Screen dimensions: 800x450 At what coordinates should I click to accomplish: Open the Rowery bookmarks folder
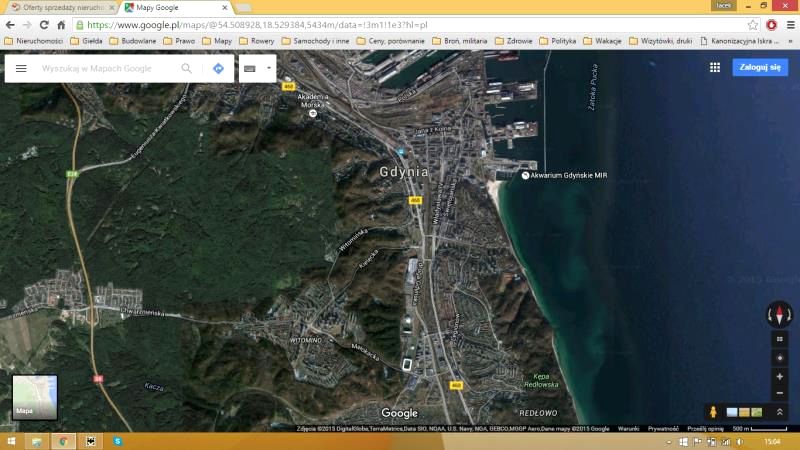pyautogui.click(x=257, y=41)
